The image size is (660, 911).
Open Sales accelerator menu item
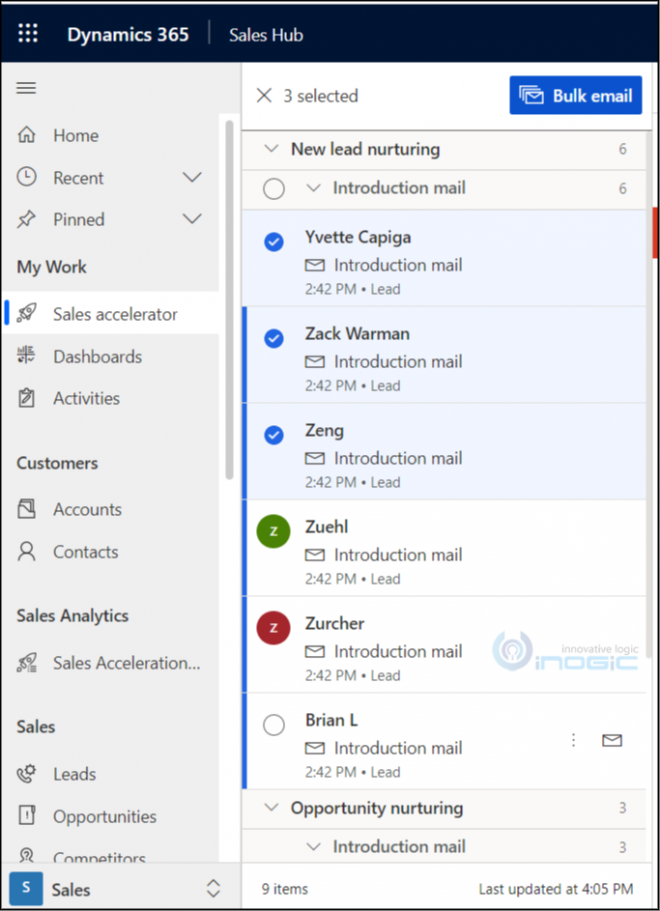point(110,313)
